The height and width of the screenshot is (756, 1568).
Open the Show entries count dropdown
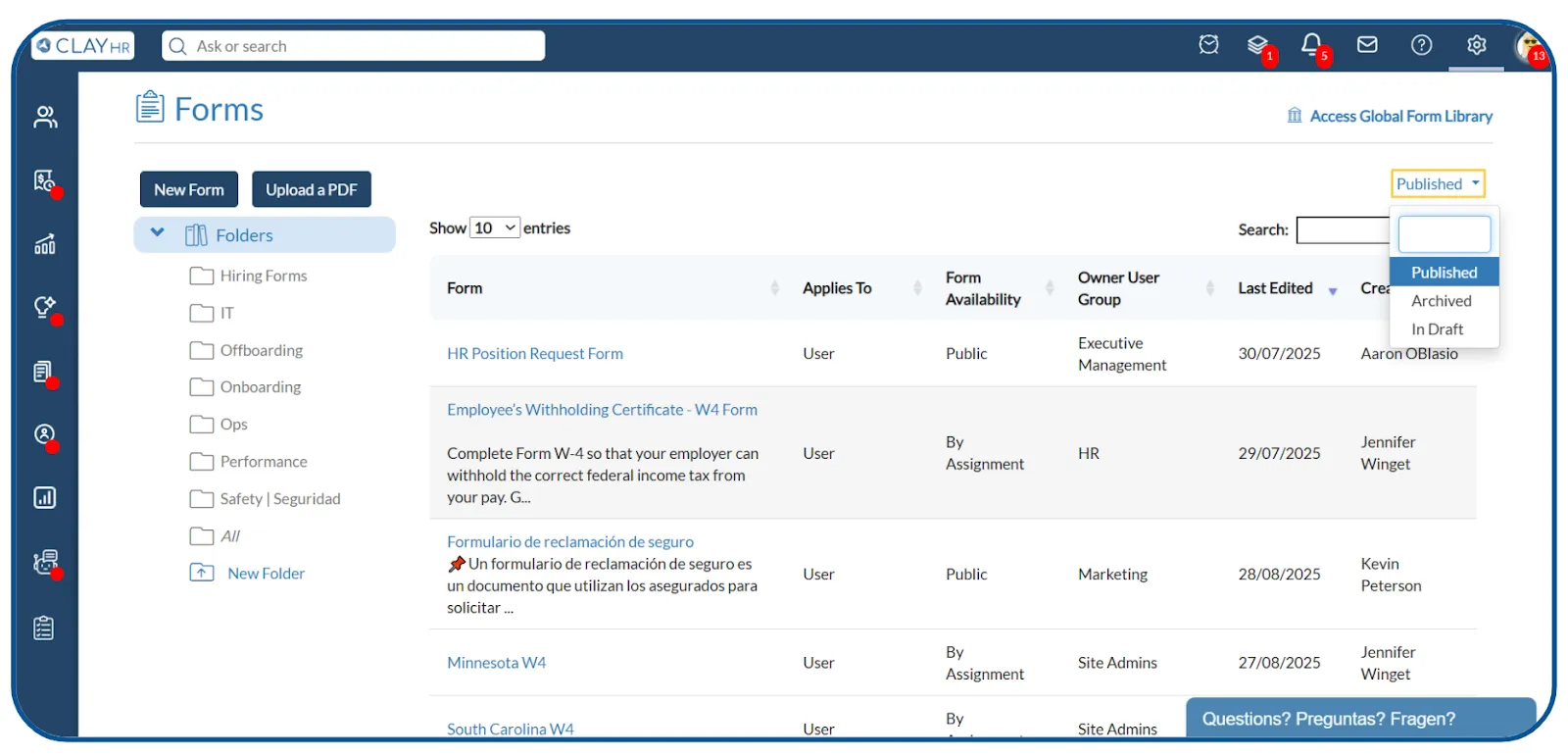[x=495, y=227]
